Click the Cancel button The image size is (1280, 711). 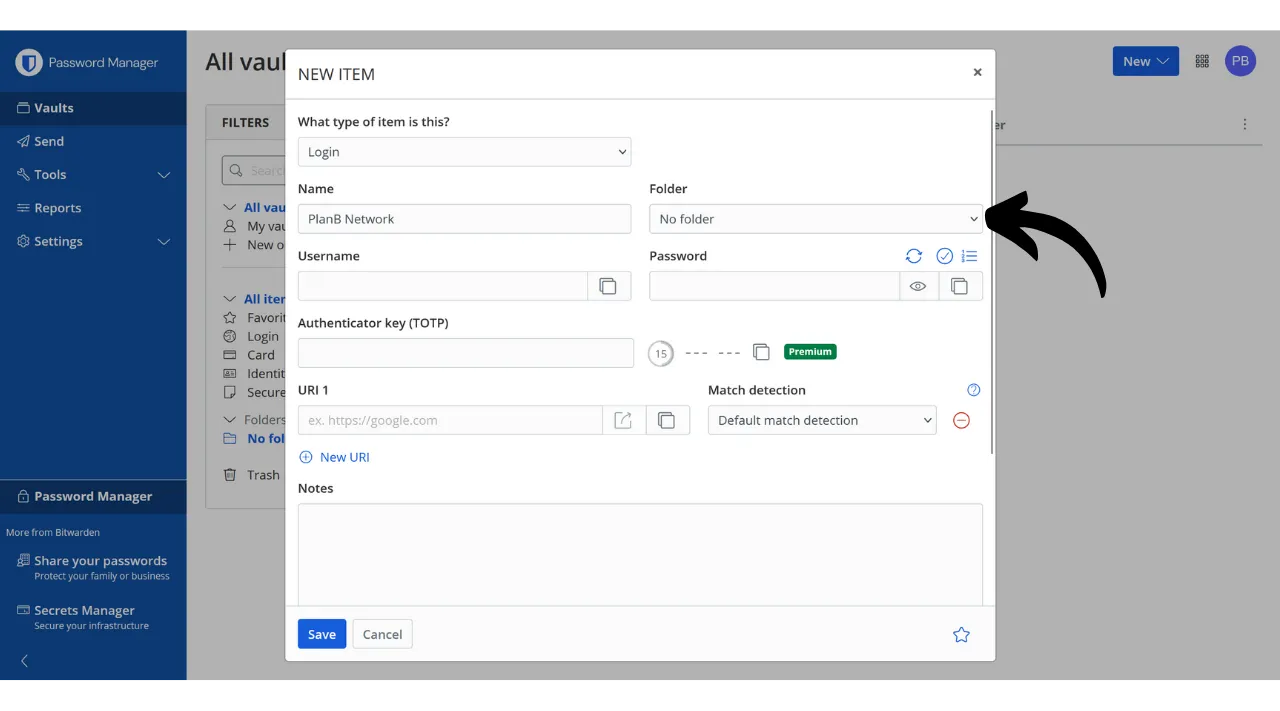[382, 634]
